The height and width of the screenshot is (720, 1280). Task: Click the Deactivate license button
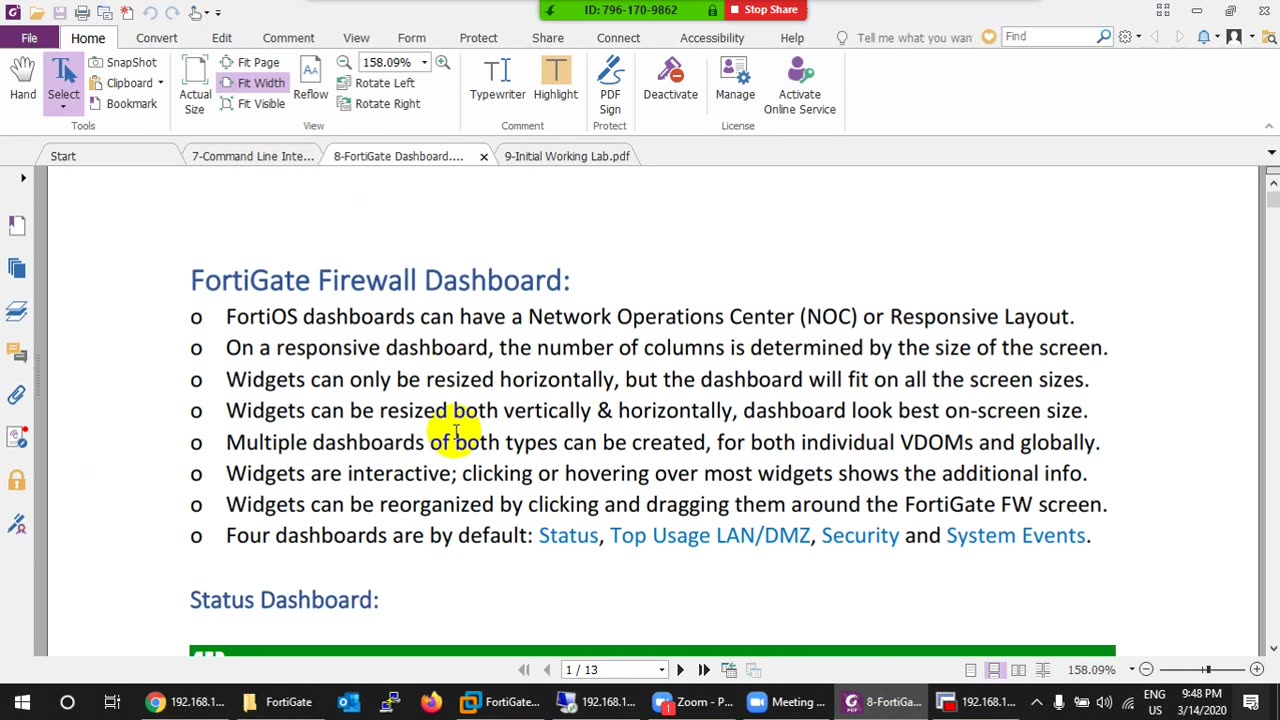(x=671, y=80)
